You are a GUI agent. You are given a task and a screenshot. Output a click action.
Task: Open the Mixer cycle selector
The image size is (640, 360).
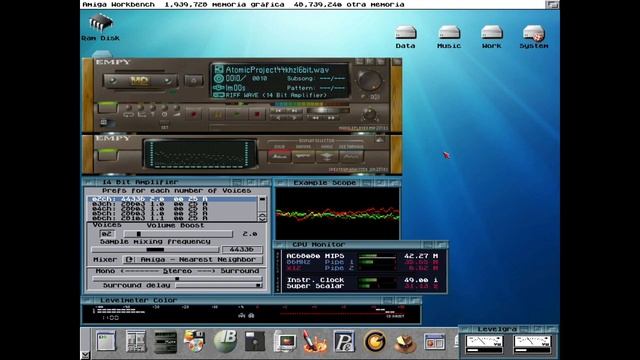(x=192, y=260)
